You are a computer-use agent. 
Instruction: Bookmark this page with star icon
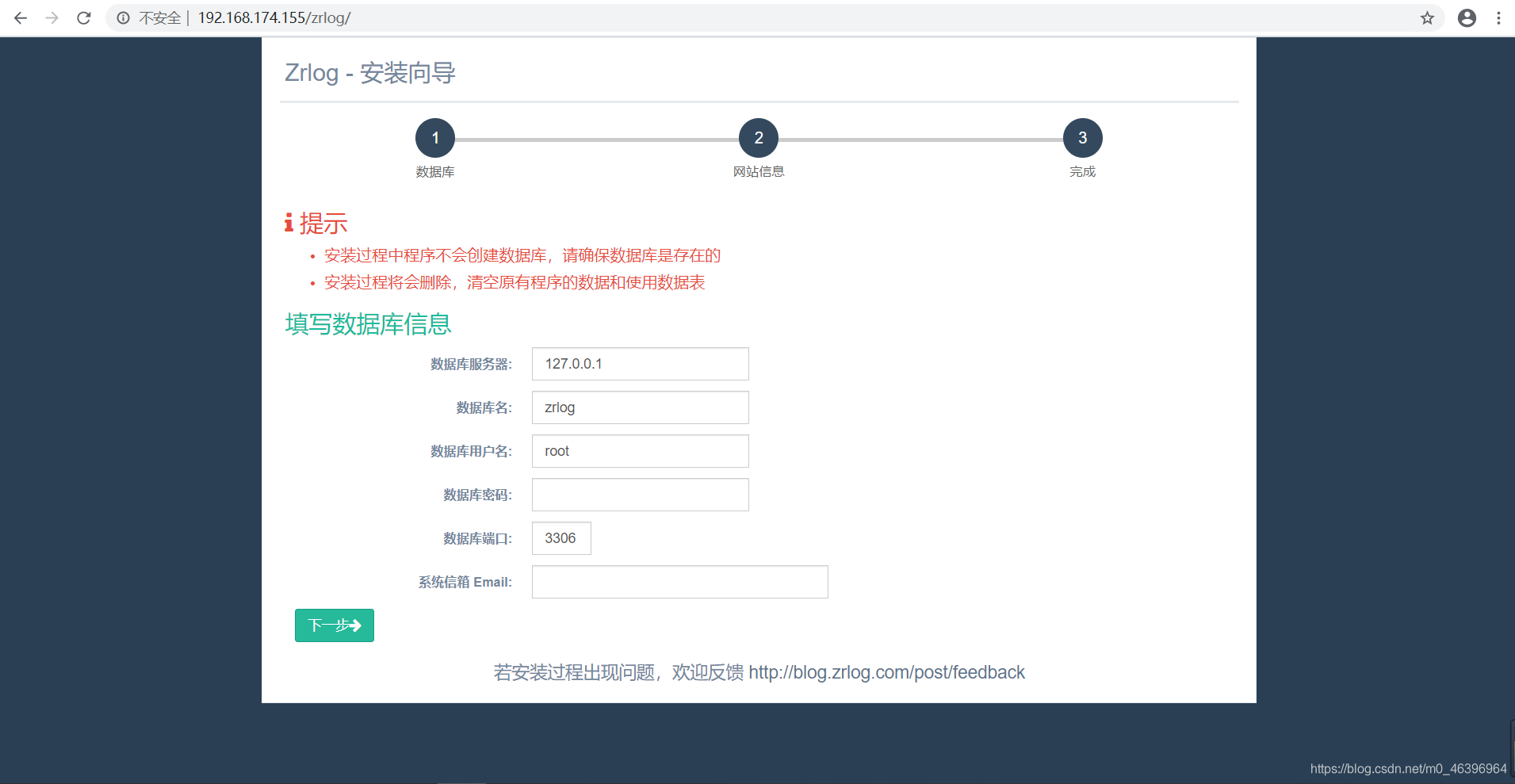(1427, 17)
